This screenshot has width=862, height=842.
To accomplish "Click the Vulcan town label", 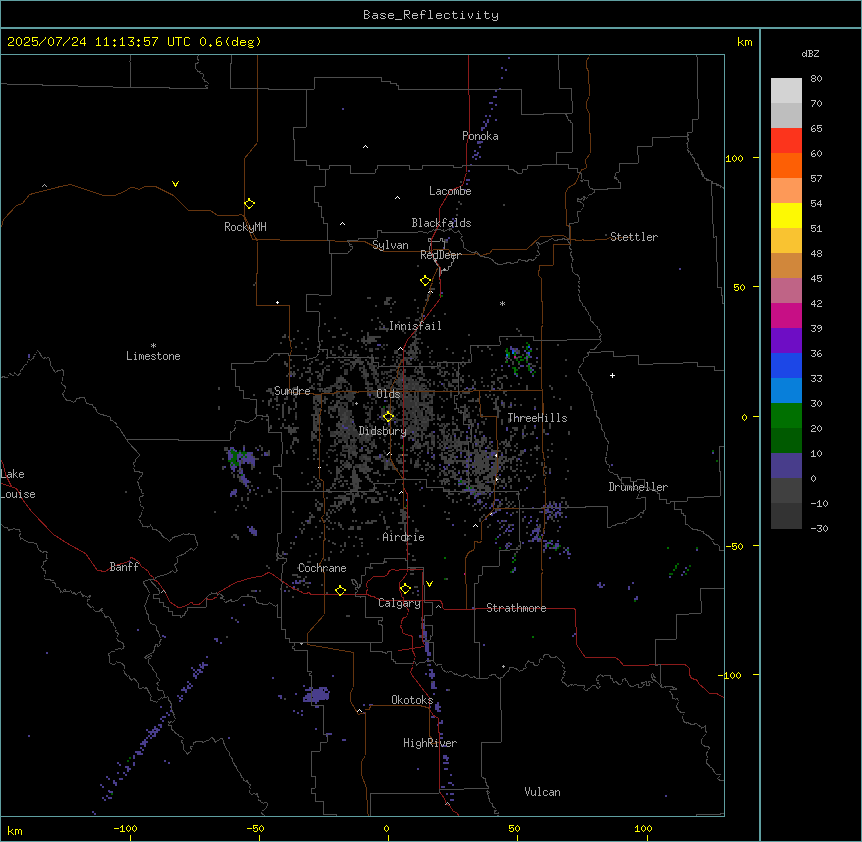I will click(543, 792).
